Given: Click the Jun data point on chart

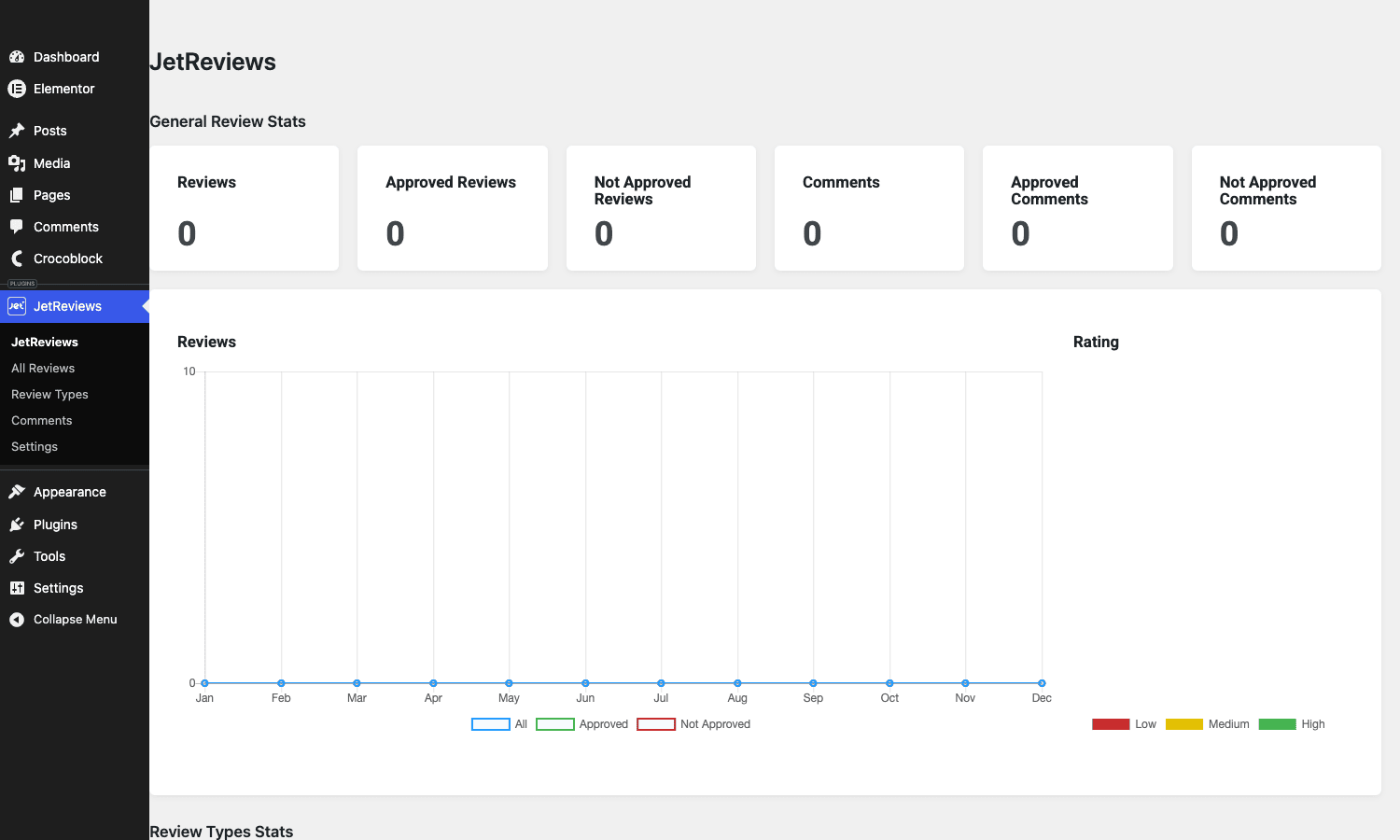Looking at the screenshot, I should tap(585, 683).
